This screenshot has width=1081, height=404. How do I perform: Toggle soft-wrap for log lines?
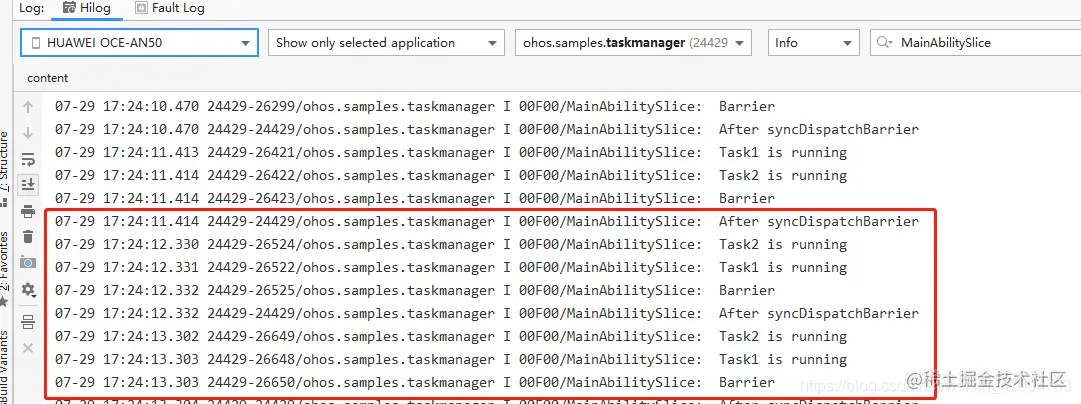[28, 159]
